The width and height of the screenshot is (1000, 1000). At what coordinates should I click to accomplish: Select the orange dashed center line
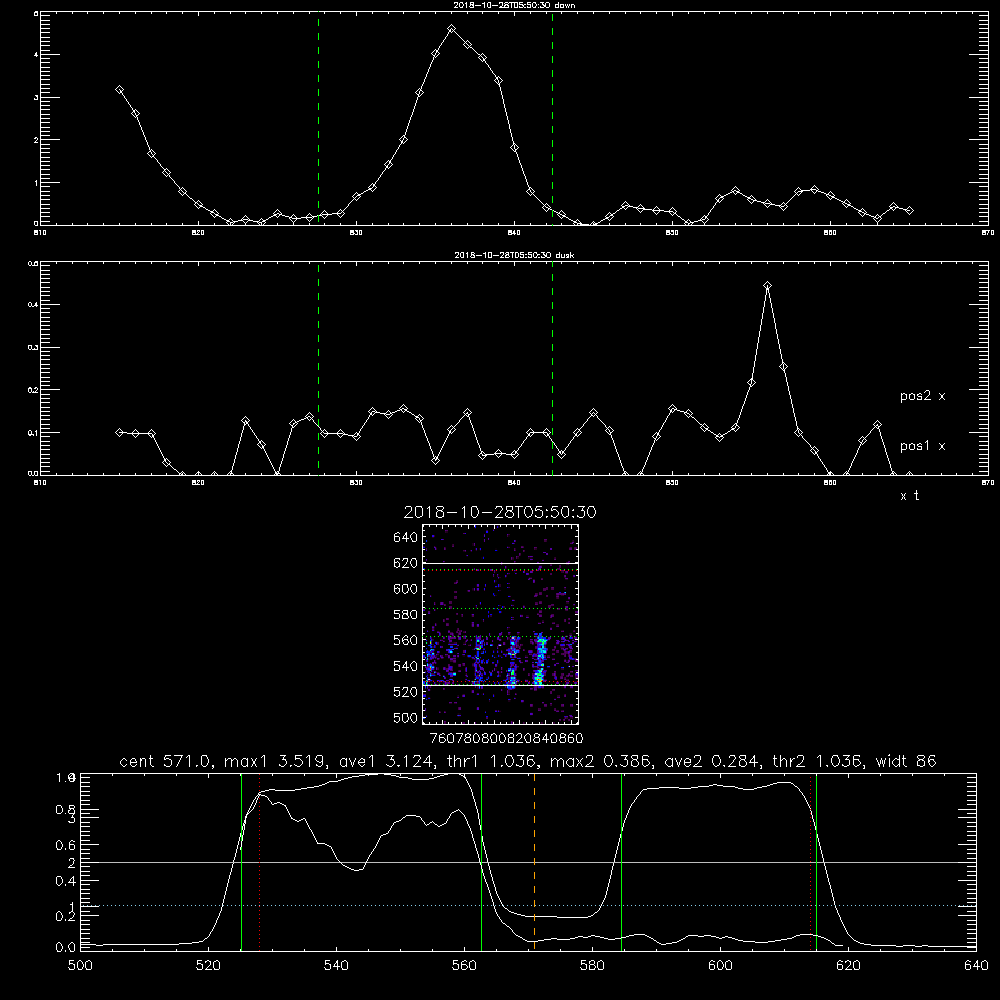(x=534, y=861)
